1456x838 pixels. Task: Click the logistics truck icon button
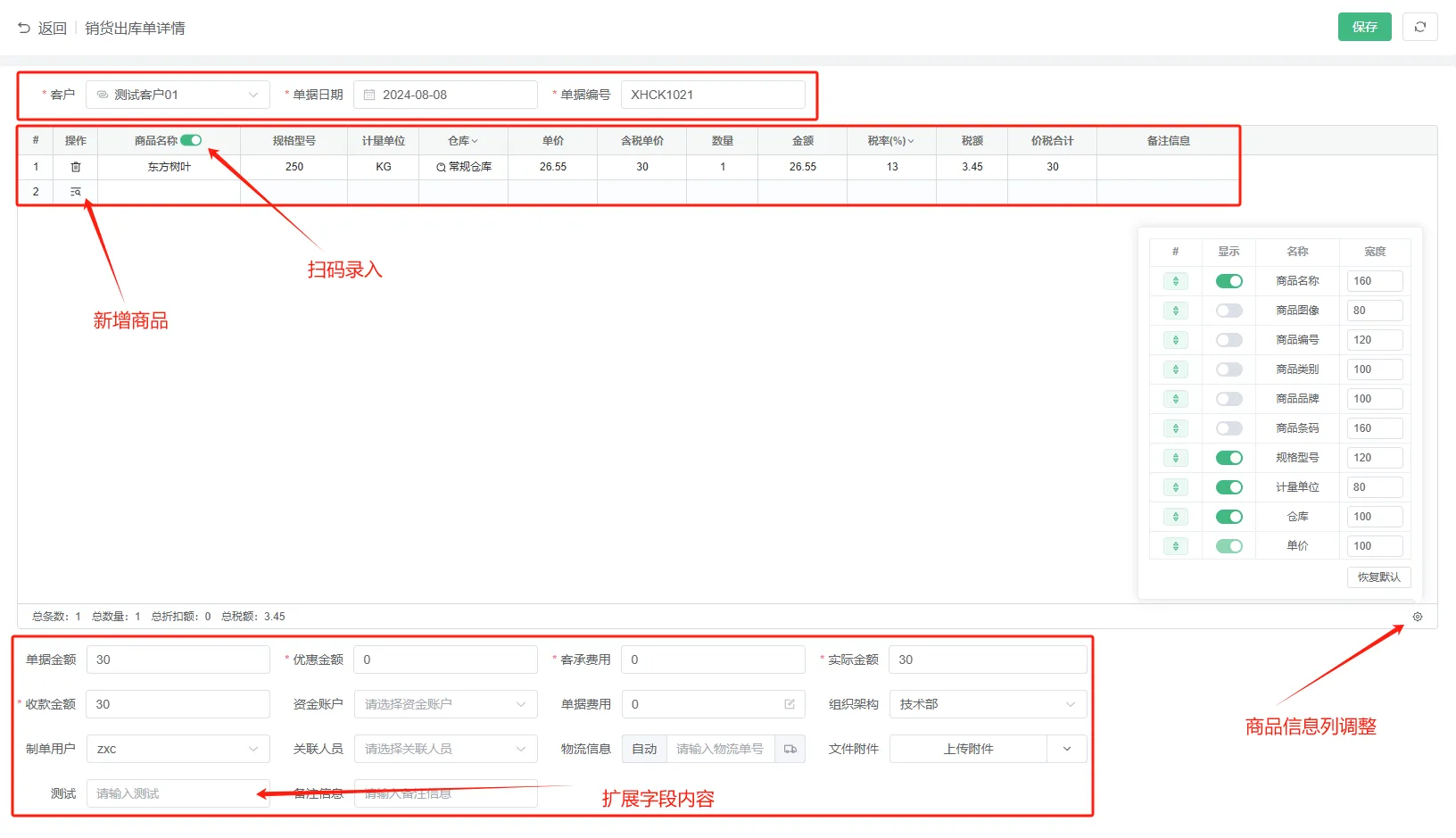[790, 749]
